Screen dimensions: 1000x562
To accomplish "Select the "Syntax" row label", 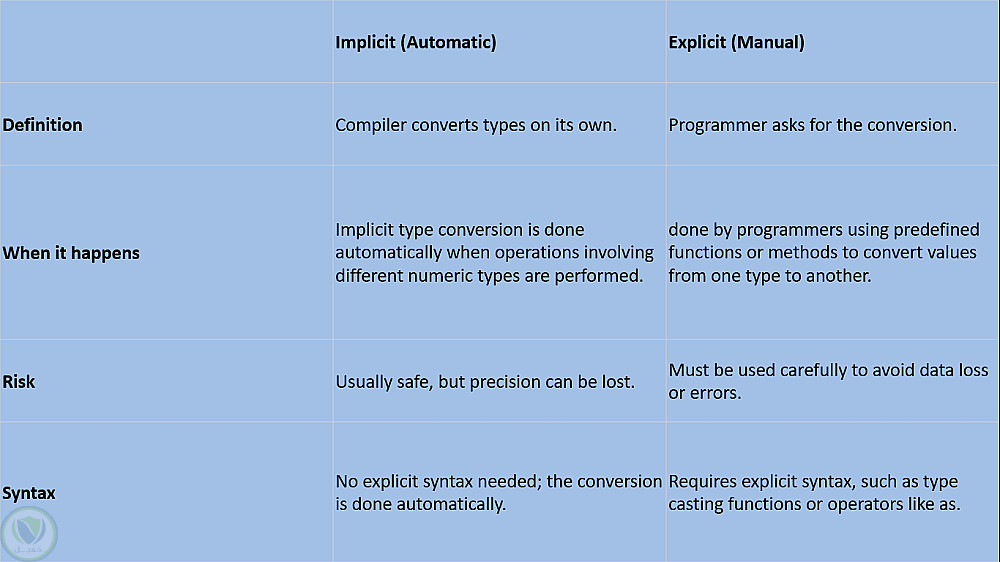I will [29, 493].
